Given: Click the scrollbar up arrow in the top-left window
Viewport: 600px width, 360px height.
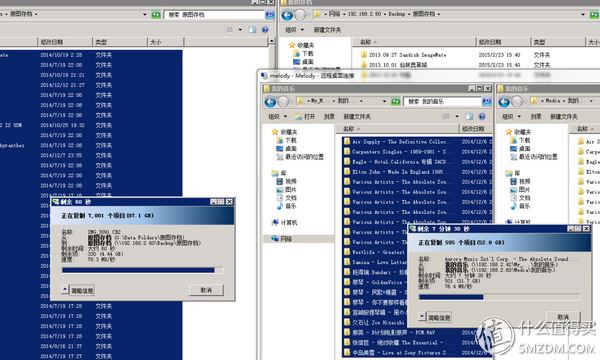Looking at the screenshot, I should click(x=271, y=41).
